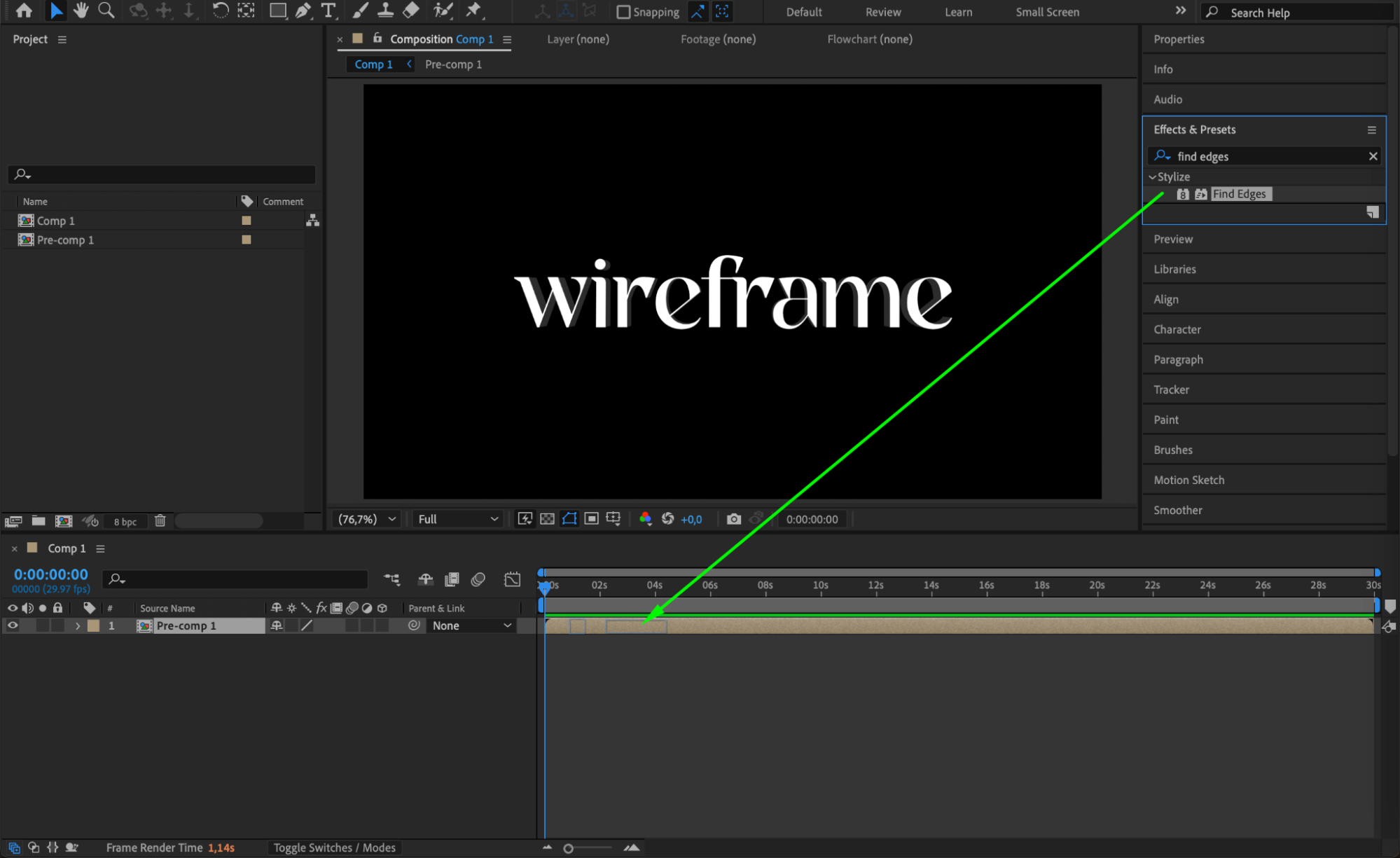Select the Type tool
Viewport: 1400px width, 858px height.
tap(328, 11)
